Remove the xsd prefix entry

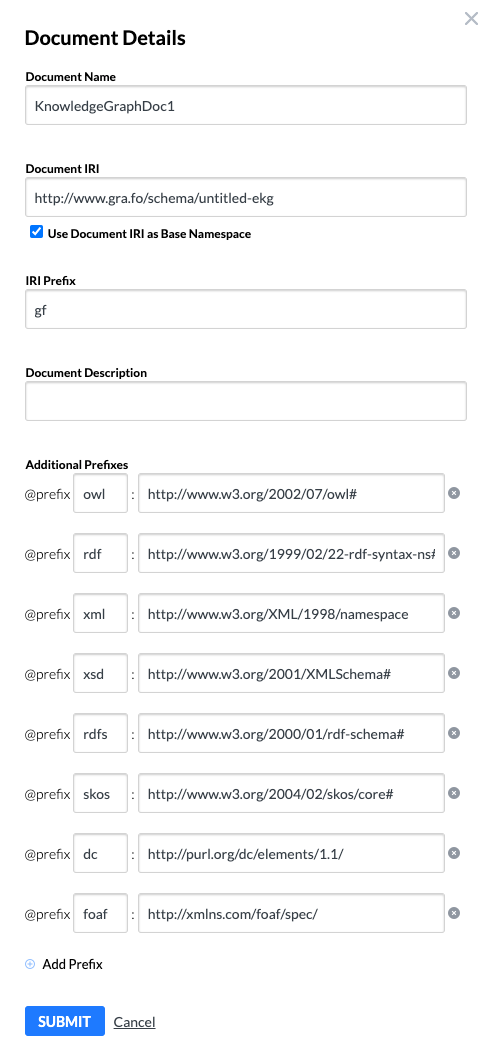coord(454,673)
